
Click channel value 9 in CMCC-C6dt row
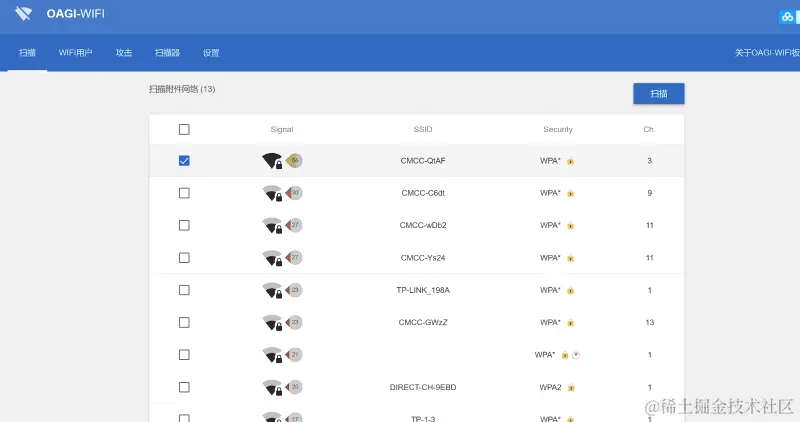coord(649,193)
